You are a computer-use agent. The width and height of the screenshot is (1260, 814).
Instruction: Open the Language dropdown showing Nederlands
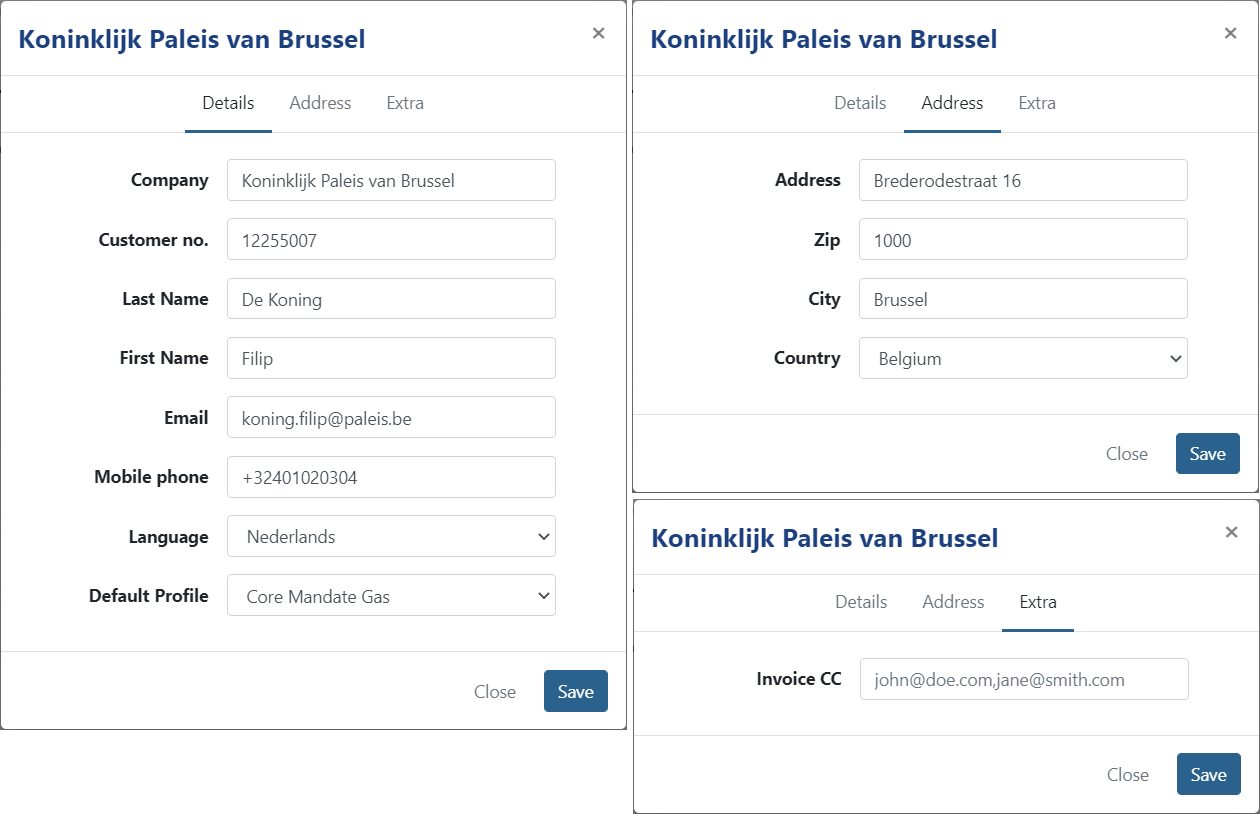pos(391,537)
